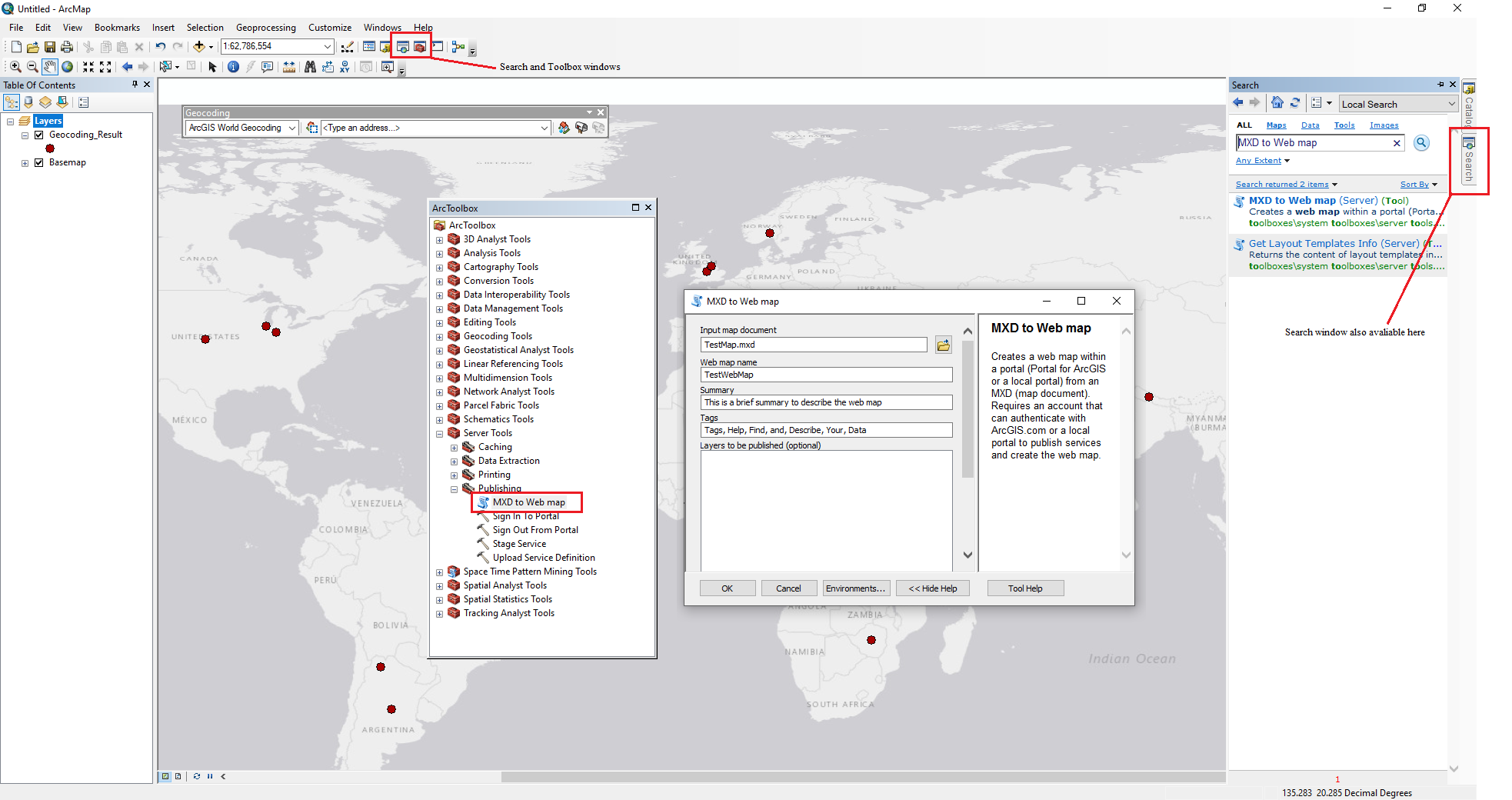Open the File menu
1512x800 pixels.
[x=16, y=28]
